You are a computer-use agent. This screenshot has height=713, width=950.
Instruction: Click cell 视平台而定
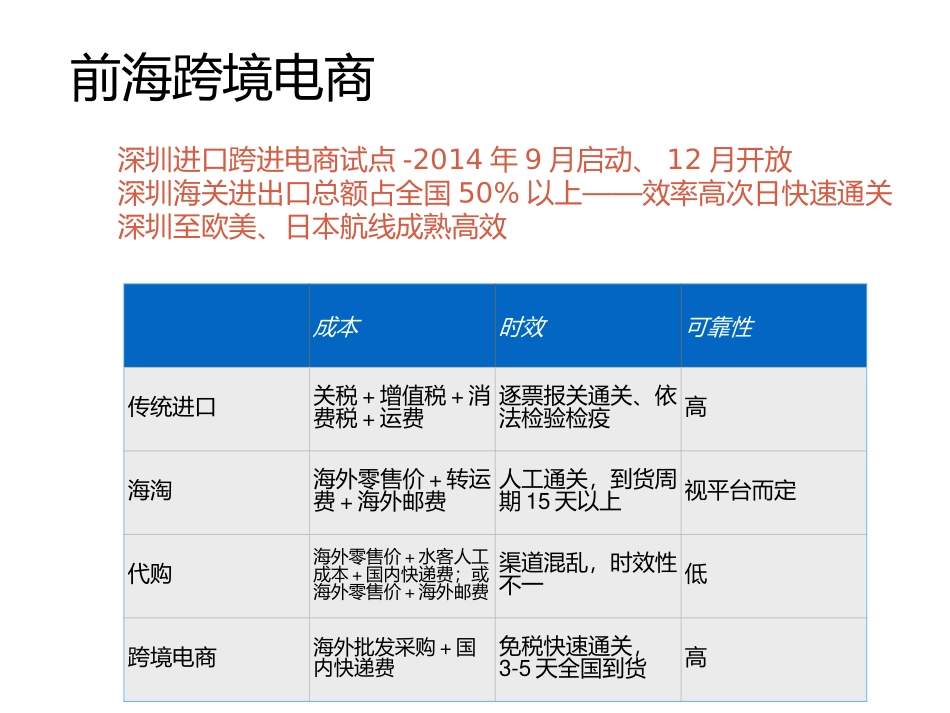[774, 492]
